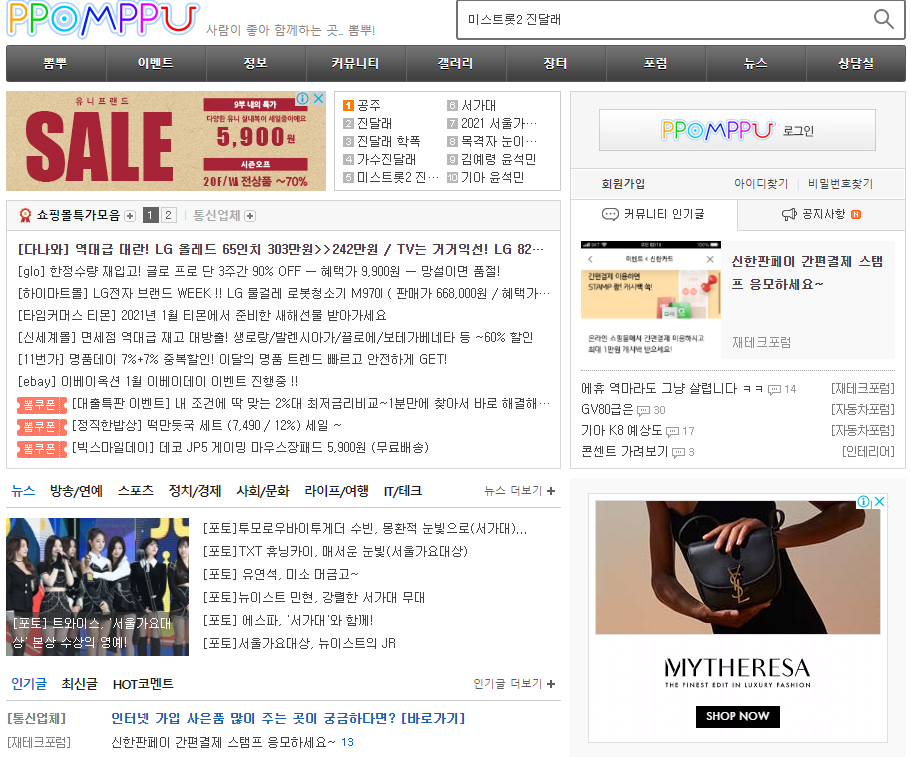Click 뽐쿠폰 badge for 빅스마일데이
The image size is (911, 757).
pyautogui.click(x=42, y=449)
